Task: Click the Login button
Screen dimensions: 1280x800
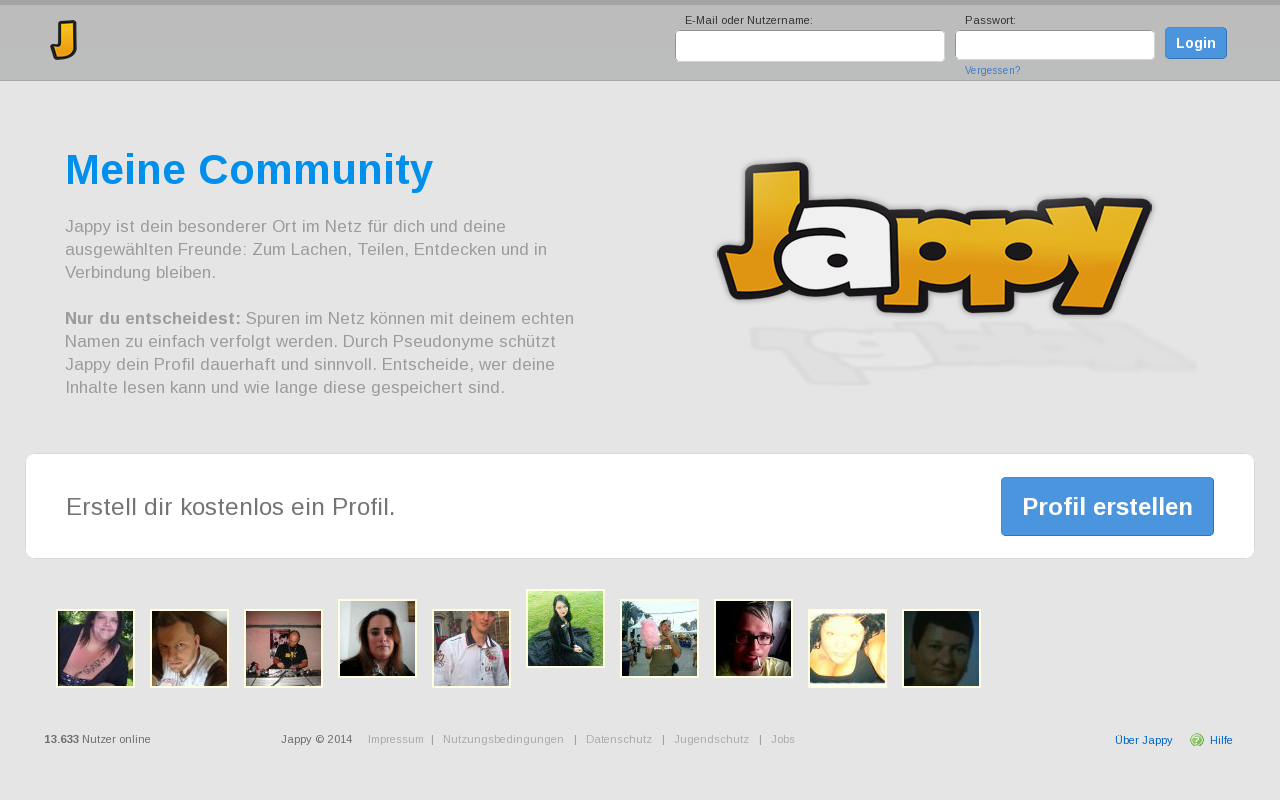Action: tap(1196, 43)
